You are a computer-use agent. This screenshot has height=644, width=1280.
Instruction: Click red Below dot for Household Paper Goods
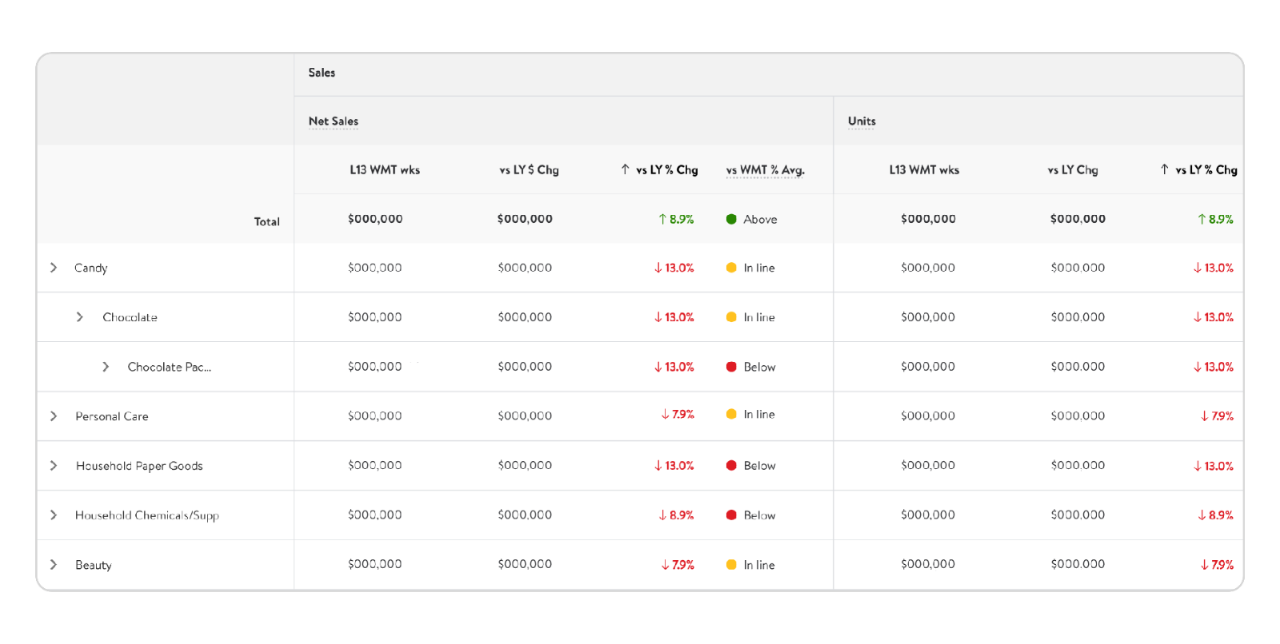point(731,466)
